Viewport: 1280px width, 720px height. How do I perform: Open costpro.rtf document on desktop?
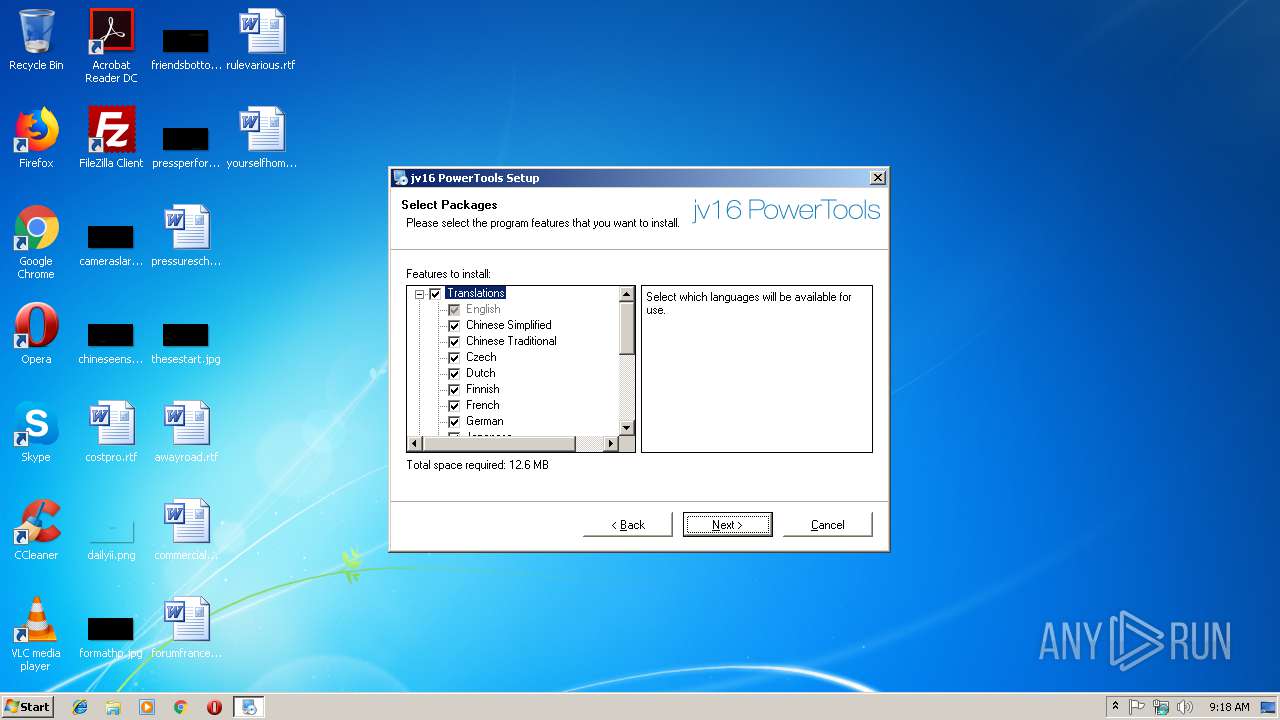click(111, 432)
